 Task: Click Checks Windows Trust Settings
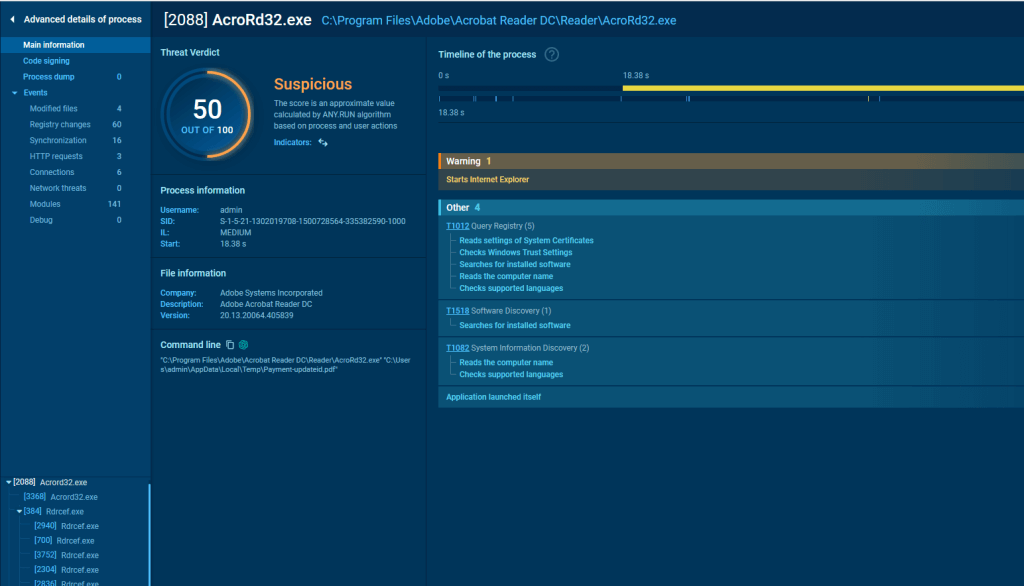515,252
